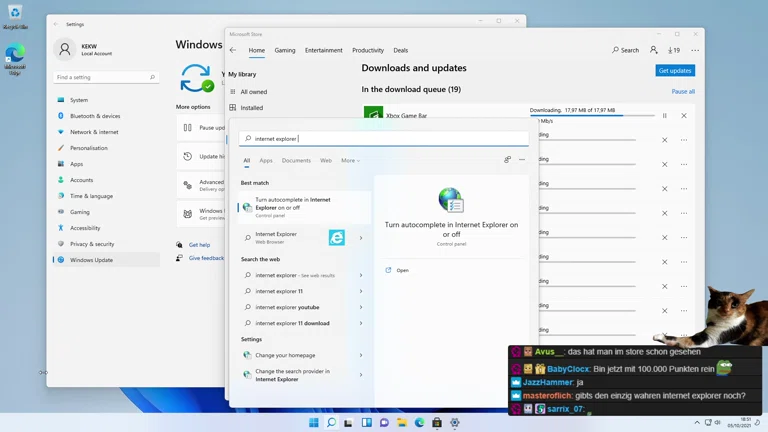This screenshot has width=768, height=432.
Task: Open the Start menu from taskbar
Action: coord(314,423)
